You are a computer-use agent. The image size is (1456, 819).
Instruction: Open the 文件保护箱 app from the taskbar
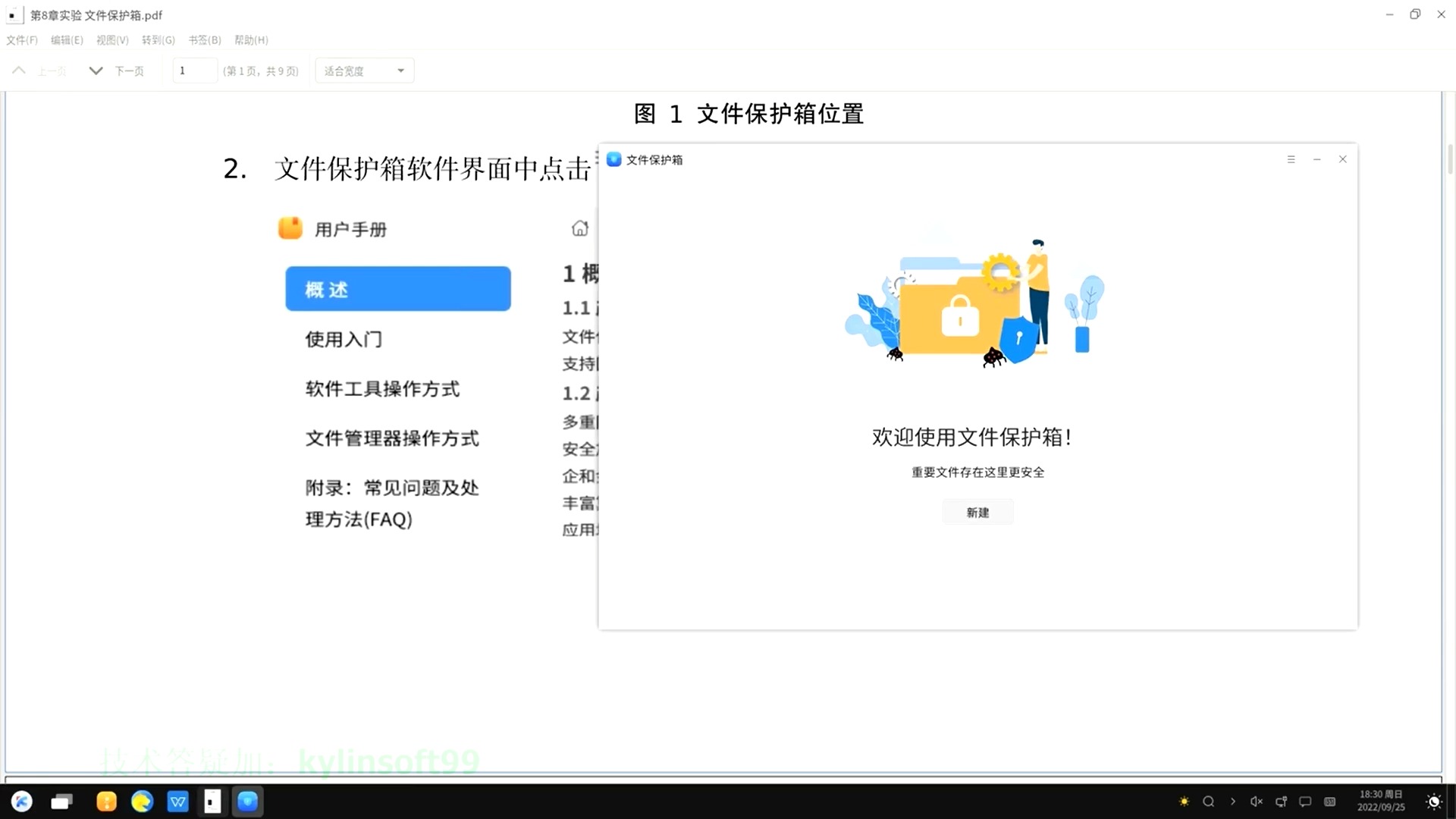coord(247,802)
